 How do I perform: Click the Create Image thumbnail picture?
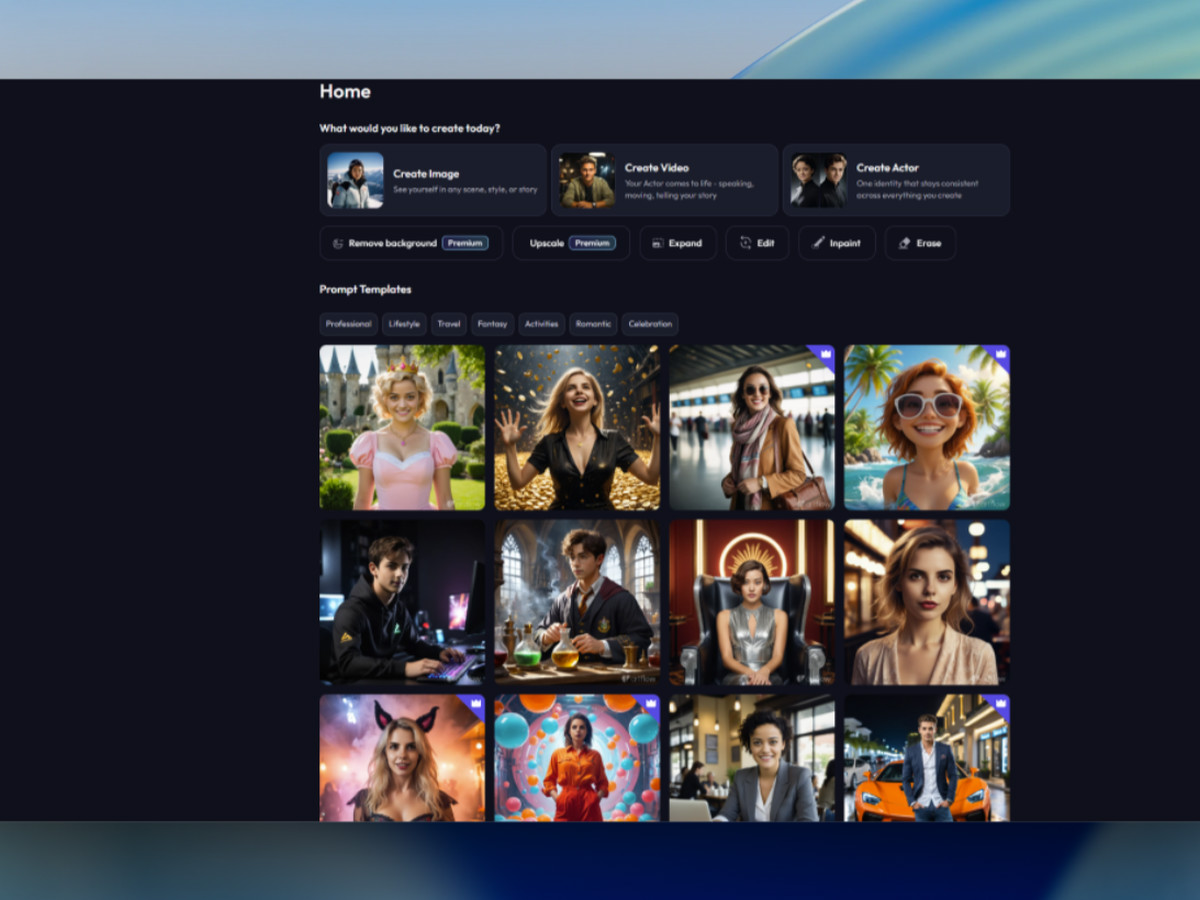pos(355,180)
